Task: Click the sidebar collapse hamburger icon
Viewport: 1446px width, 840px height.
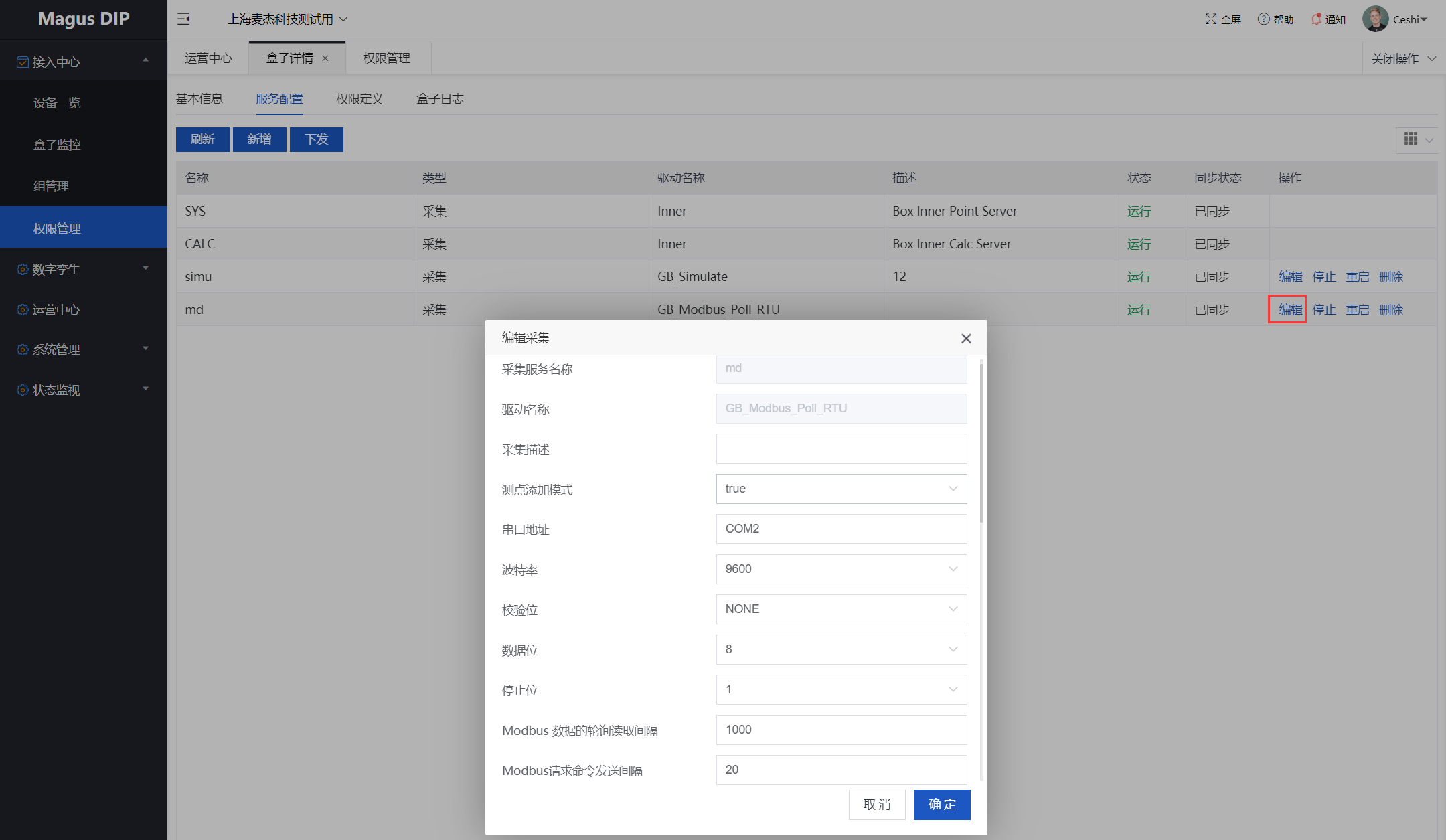Action: (x=183, y=19)
